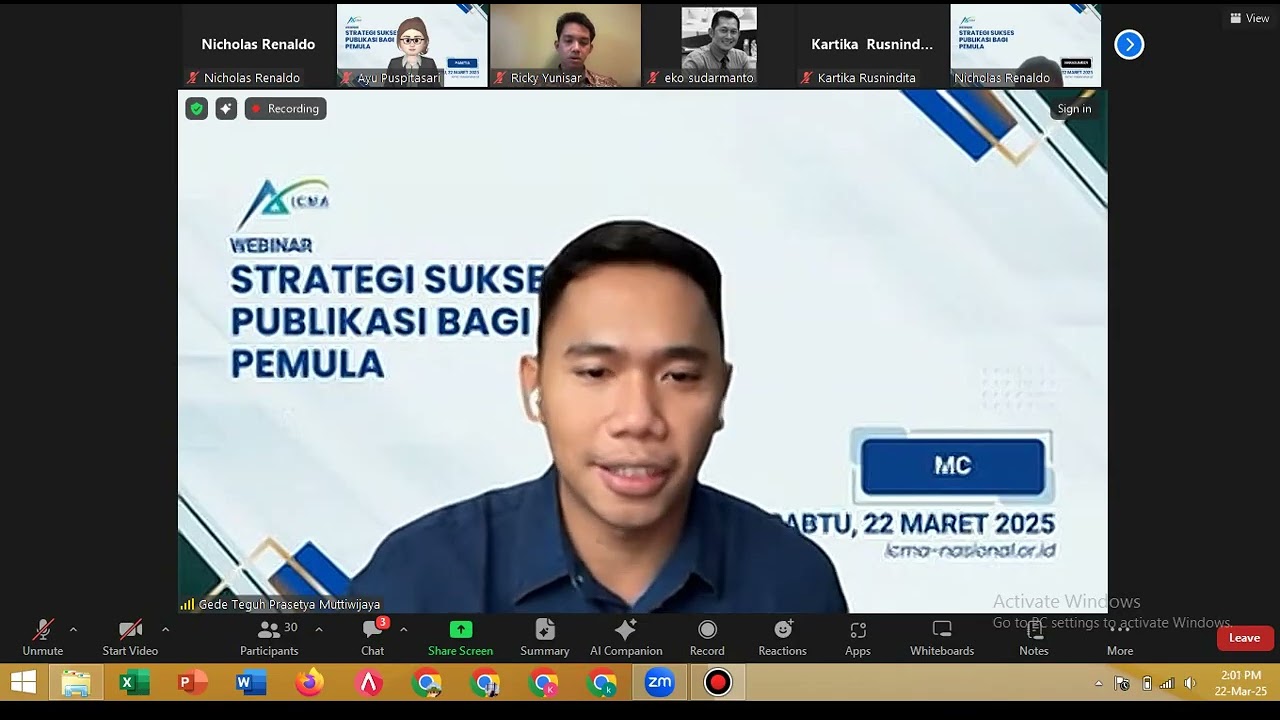The image size is (1280, 720).
Task: Click red recorder app in taskbar
Action: coord(718,683)
